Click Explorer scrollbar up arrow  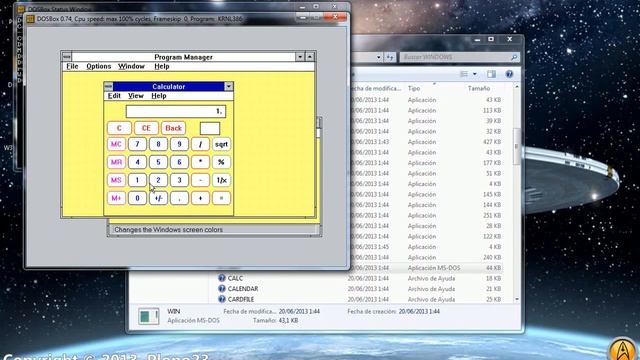(517, 87)
